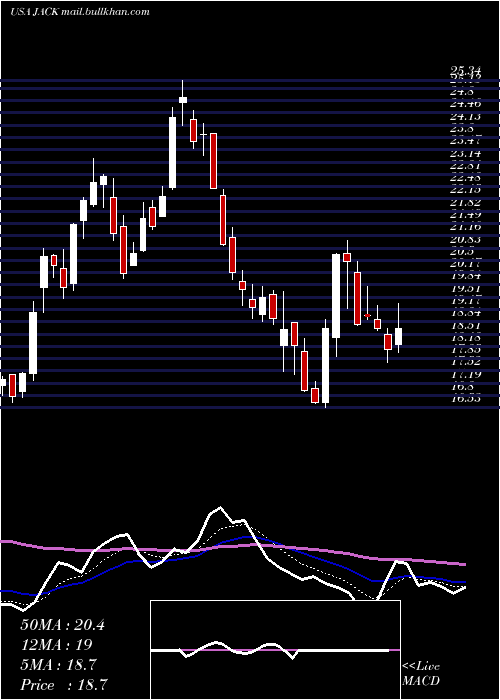Click the 19.84 price axis label
500x700 pixels.
click(x=465, y=276)
